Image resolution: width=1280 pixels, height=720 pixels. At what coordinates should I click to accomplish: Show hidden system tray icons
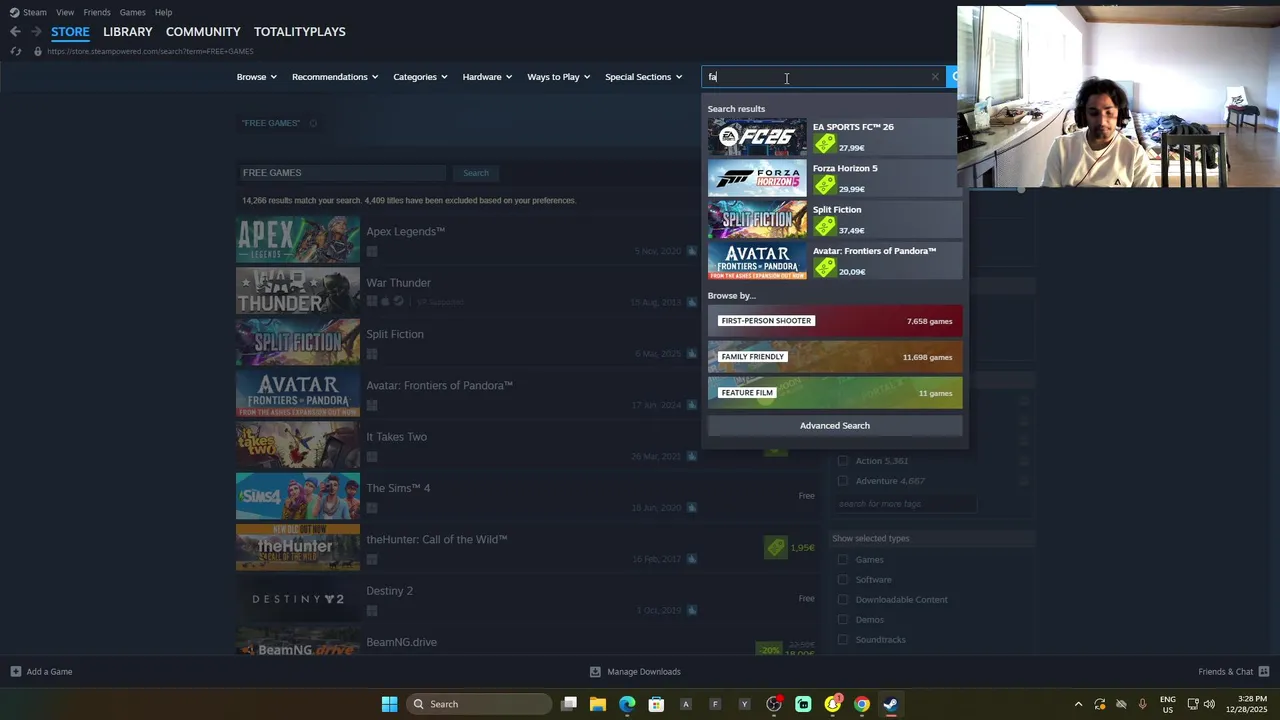[x=1078, y=704]
